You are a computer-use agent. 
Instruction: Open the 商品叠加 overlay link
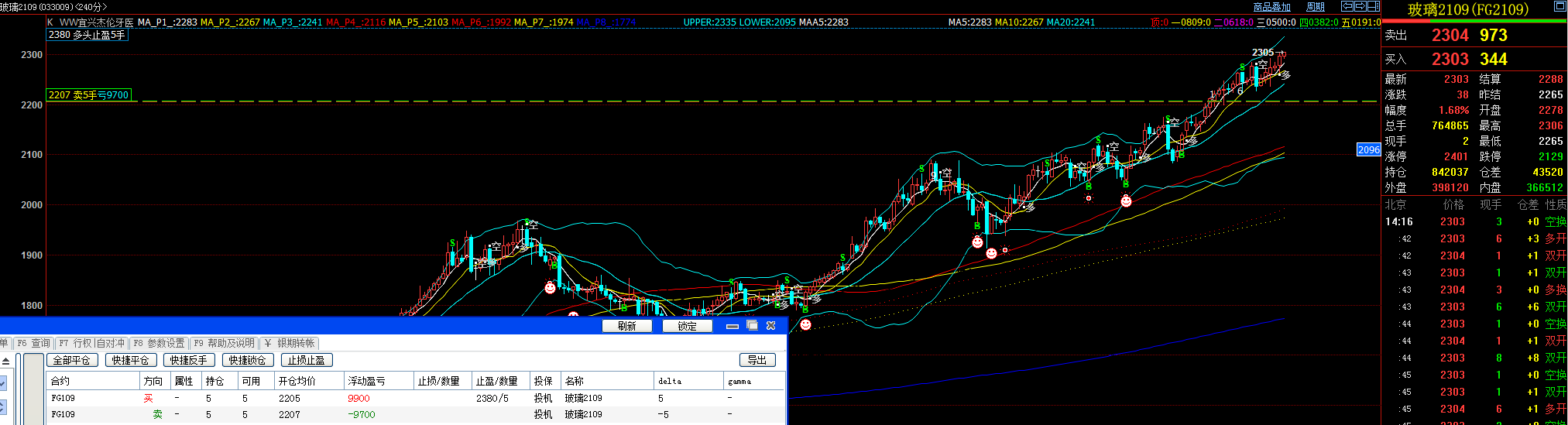1272,7
